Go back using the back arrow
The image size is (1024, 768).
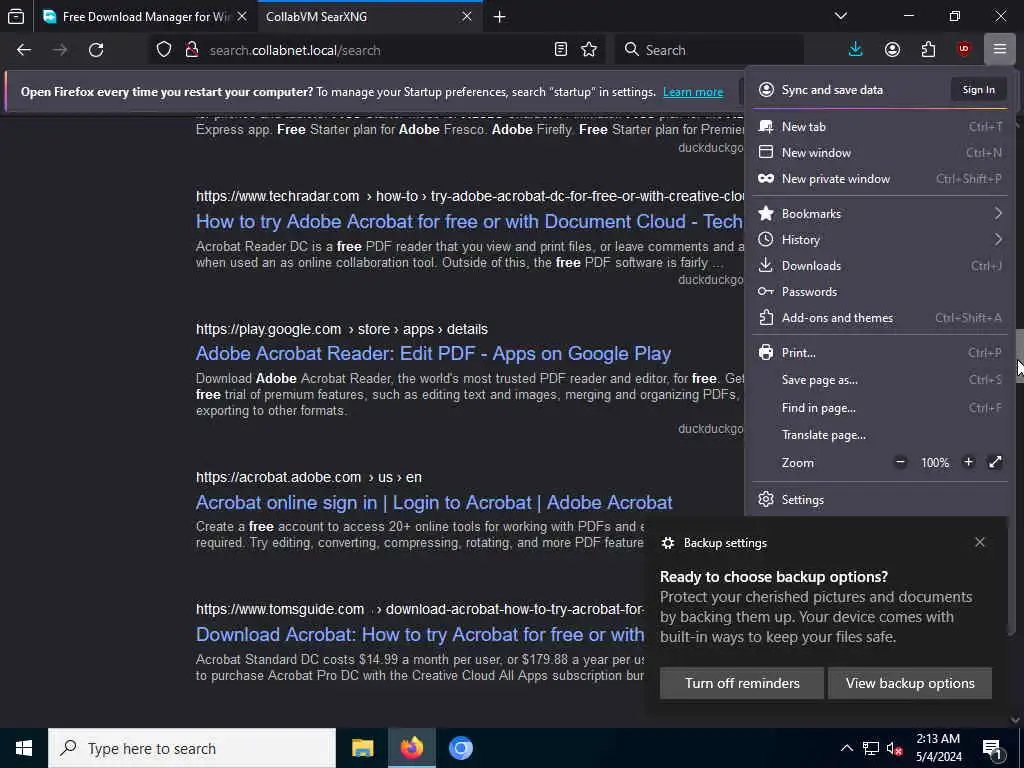(x=24, y=50)
